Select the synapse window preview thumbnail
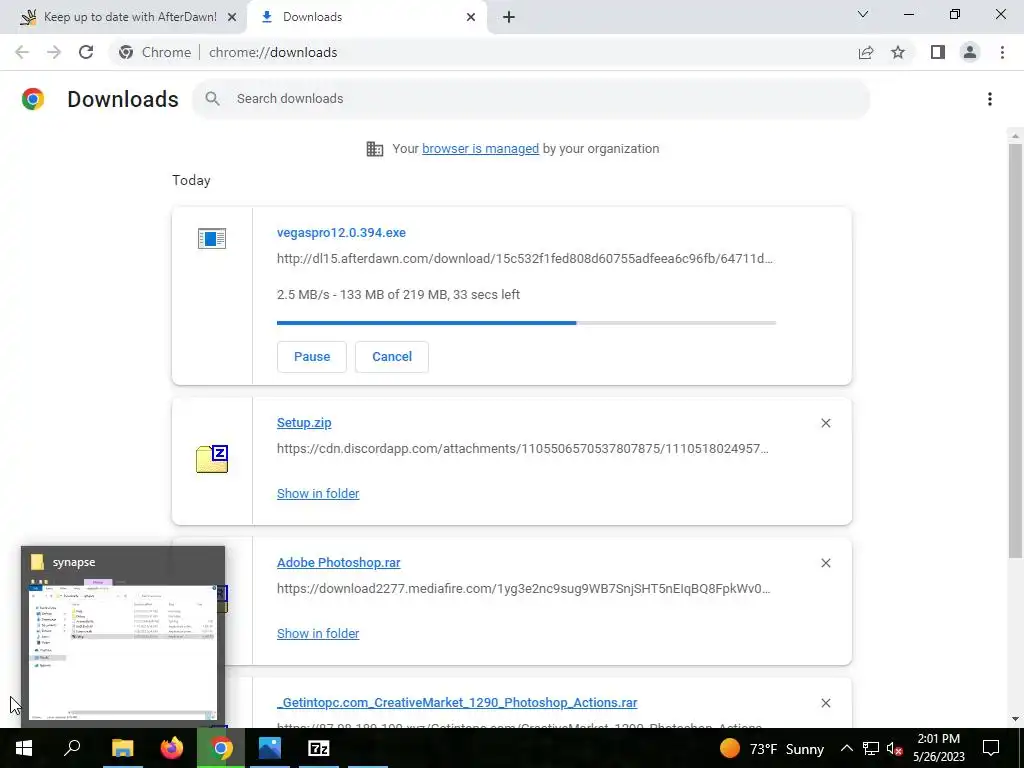Viewport: 1024px width, 768px height. (x=123, y=637)
